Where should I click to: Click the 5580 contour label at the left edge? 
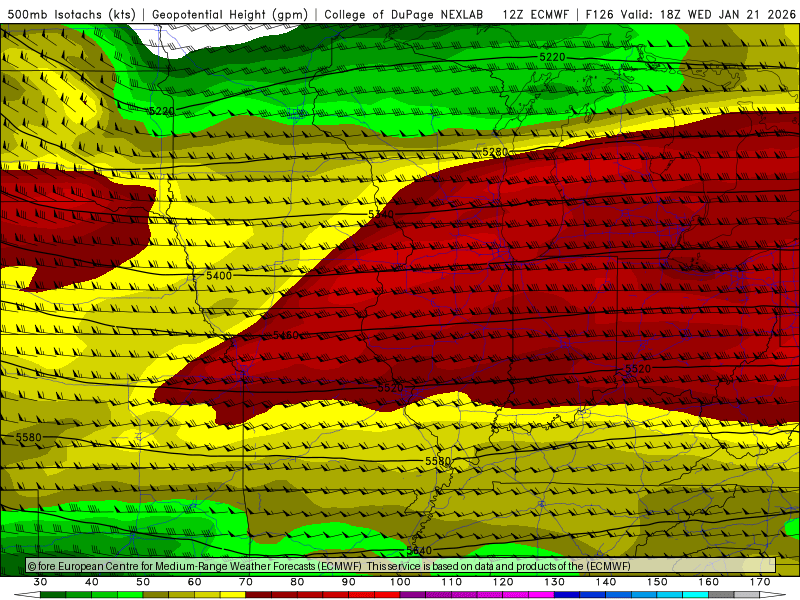coord(29,437)
